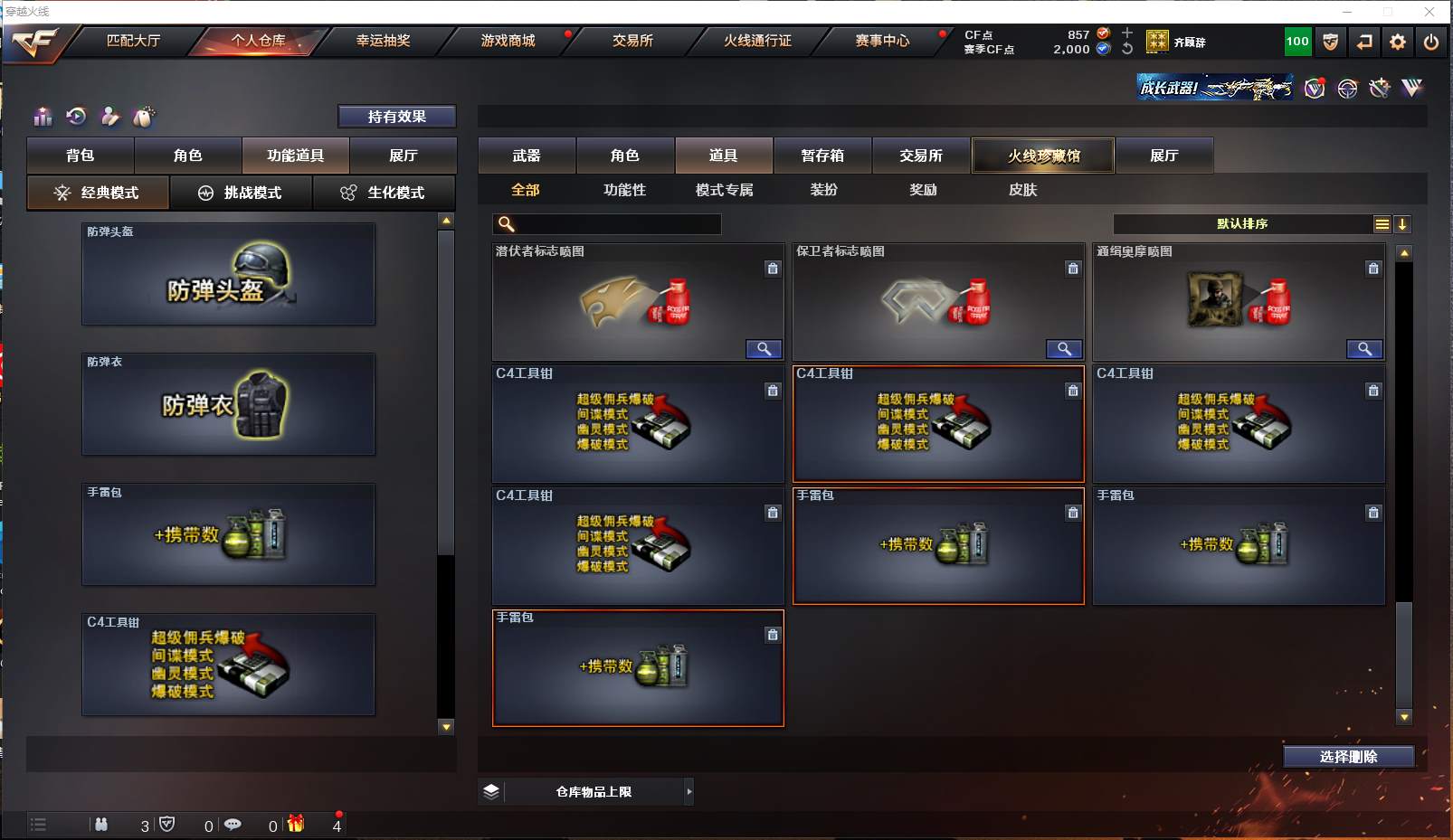Click the plus icon next to CF点
Viewport: 1453px width, 840px height.
point(1127,33)
